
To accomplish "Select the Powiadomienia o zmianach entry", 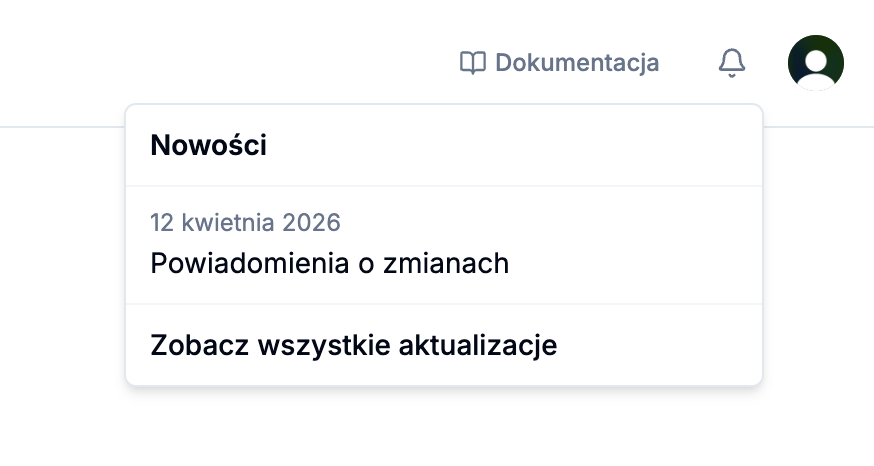I will (329, 264).
